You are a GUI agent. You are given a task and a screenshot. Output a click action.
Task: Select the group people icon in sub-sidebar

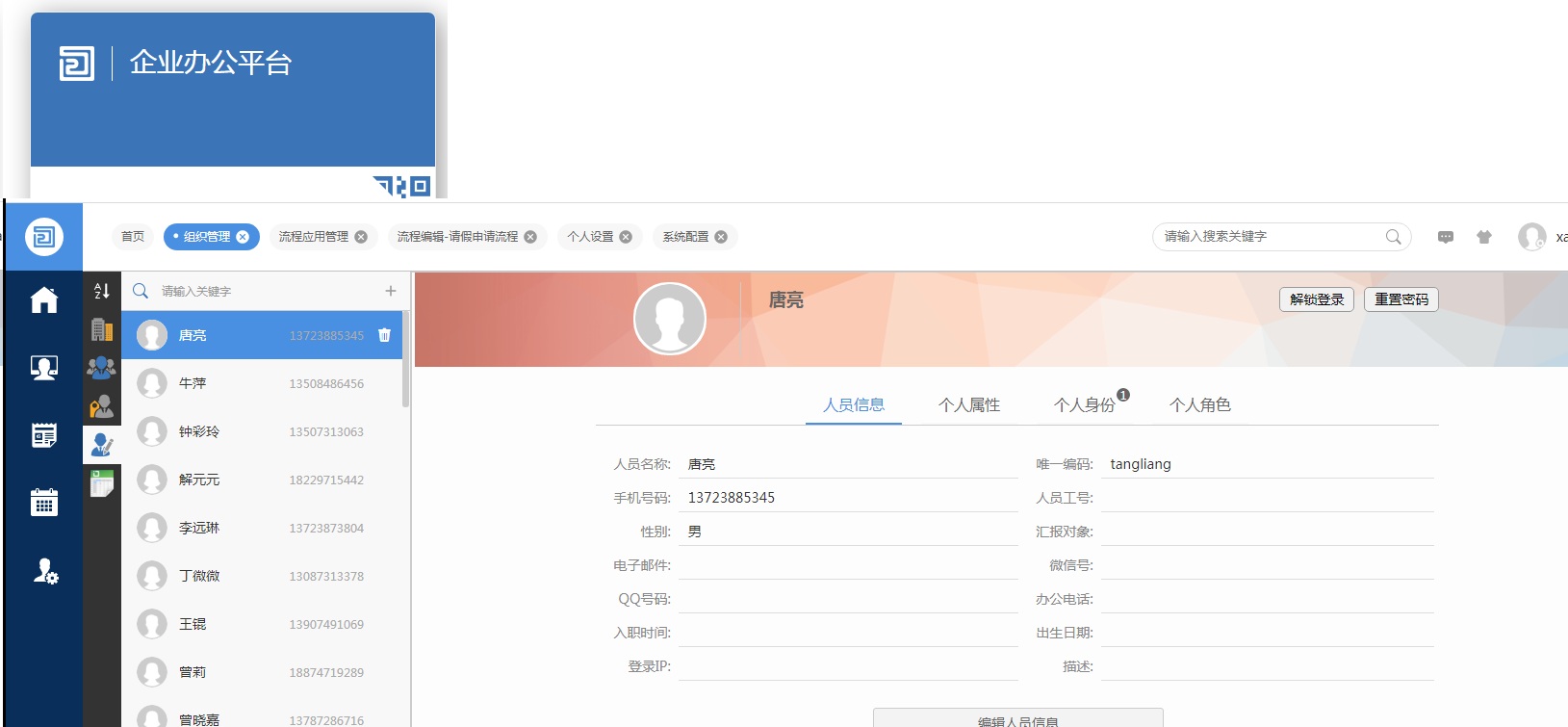click(x=101, y=368)
